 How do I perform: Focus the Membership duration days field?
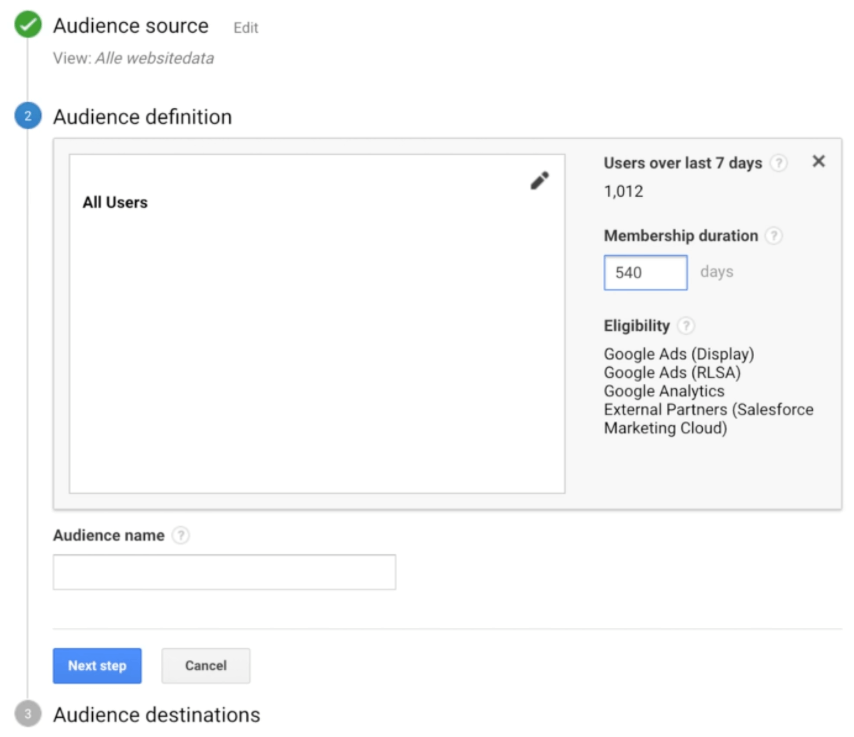pos(645,272)
